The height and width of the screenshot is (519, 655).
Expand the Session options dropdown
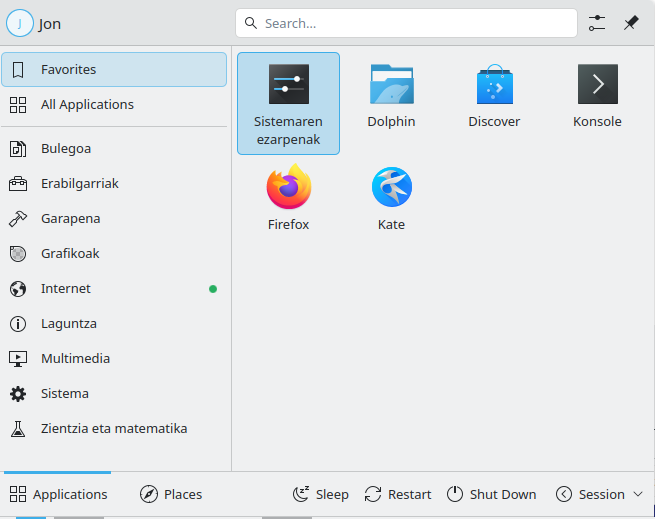pyautogui.click(x=599, y=494)
